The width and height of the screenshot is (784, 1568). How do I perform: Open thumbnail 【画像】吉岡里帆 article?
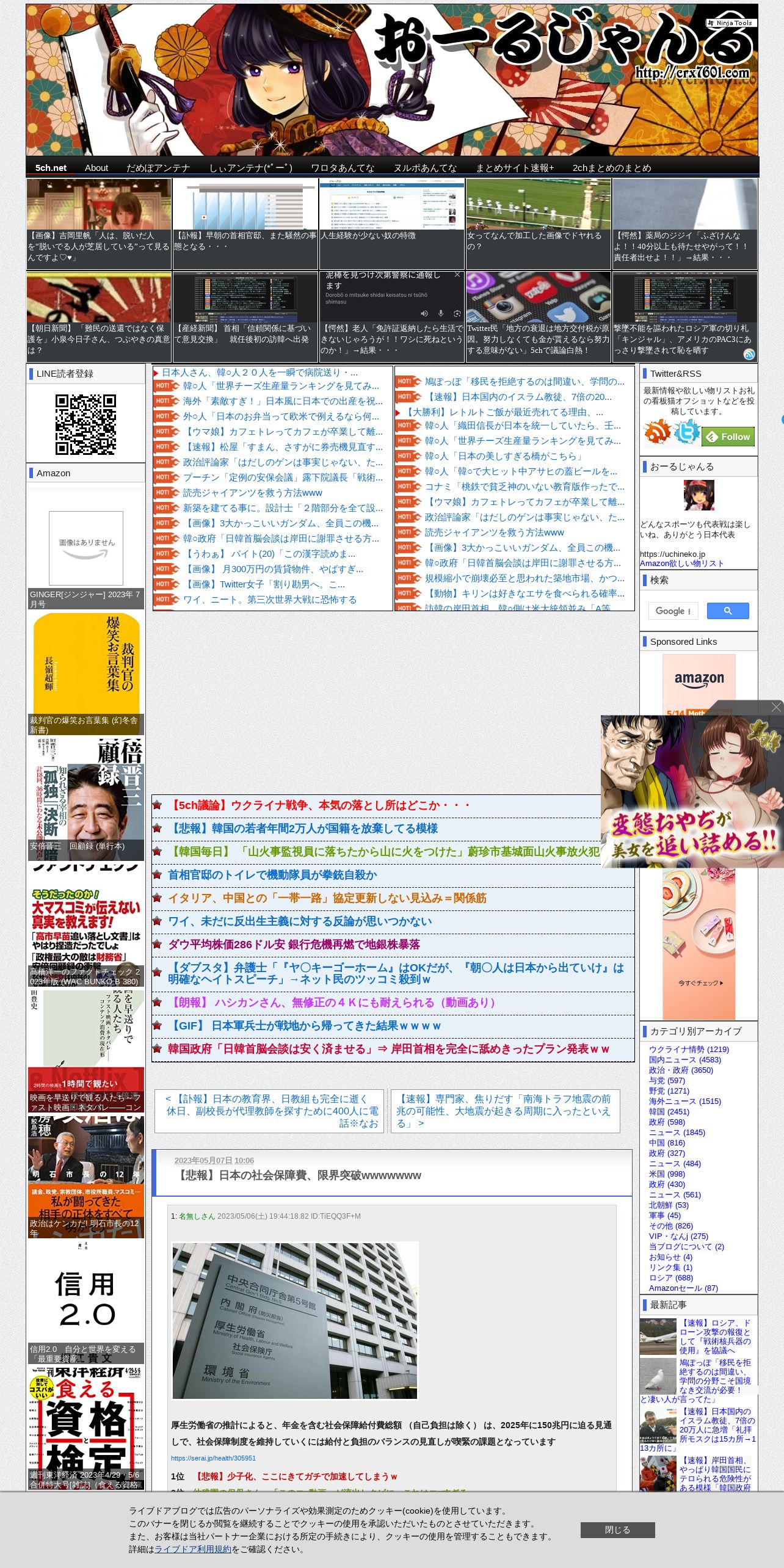click(99, 224)
